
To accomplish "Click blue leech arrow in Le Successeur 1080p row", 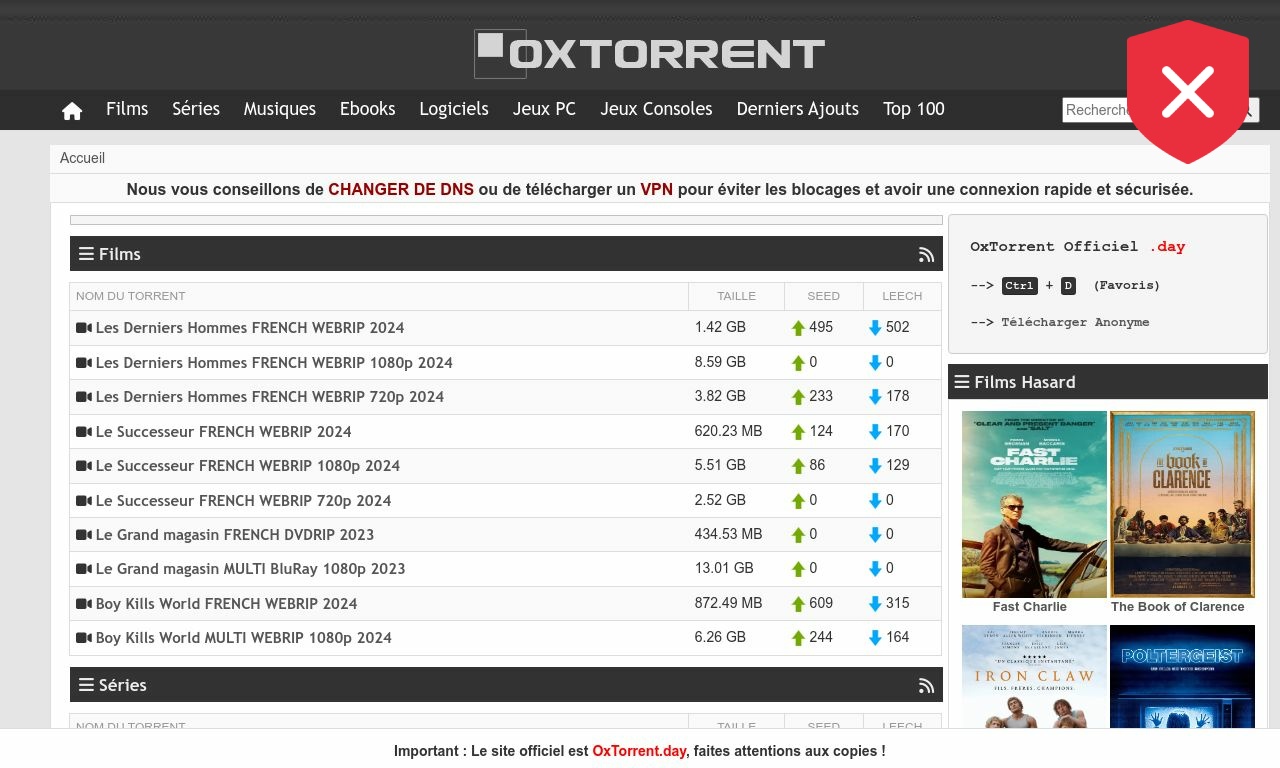I will coord(875,466).
